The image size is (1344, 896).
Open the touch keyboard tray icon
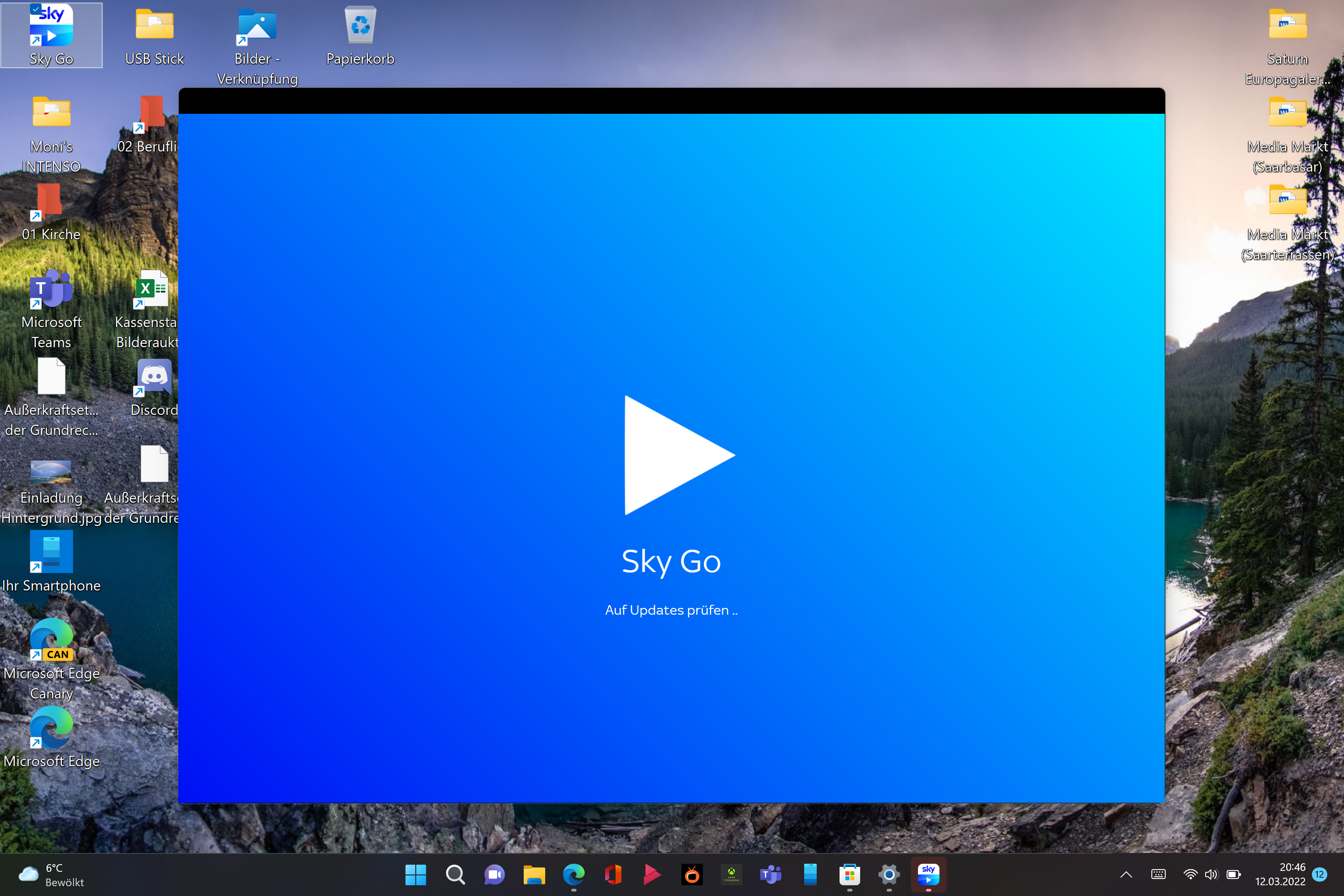1158,874
